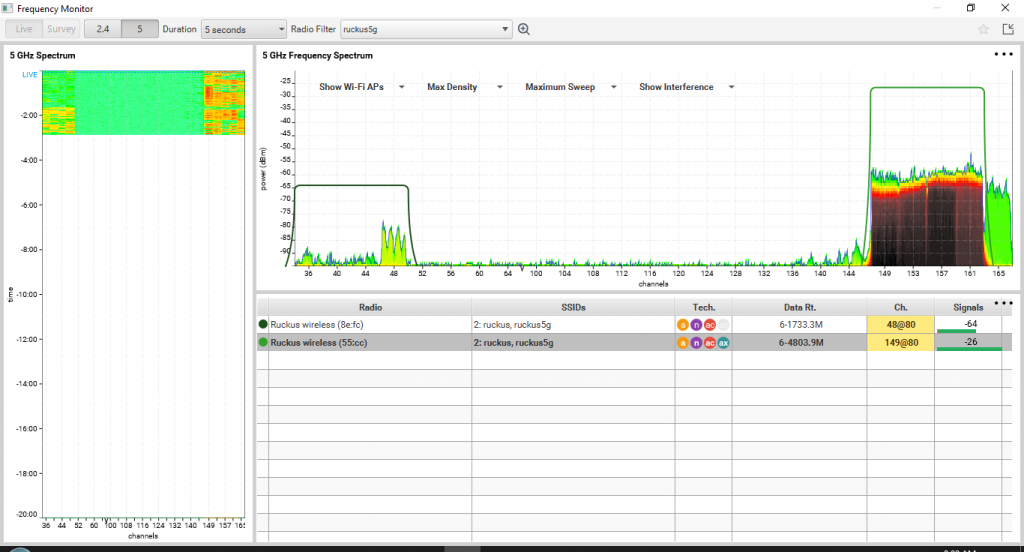This screenshot has height=552, width=1024.
Task: Sort by the Signals column header
Action: [x=968, y=307]
